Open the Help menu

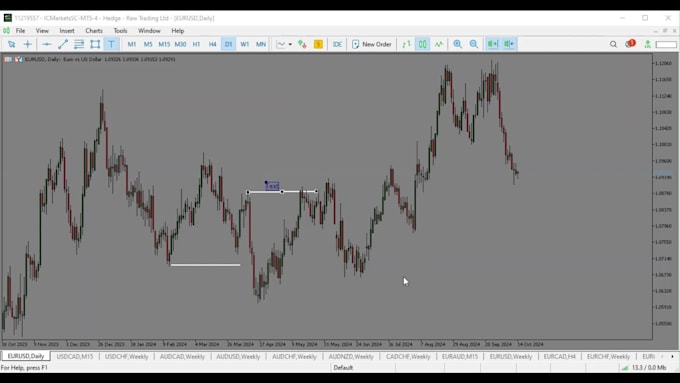tap(178, 31)
